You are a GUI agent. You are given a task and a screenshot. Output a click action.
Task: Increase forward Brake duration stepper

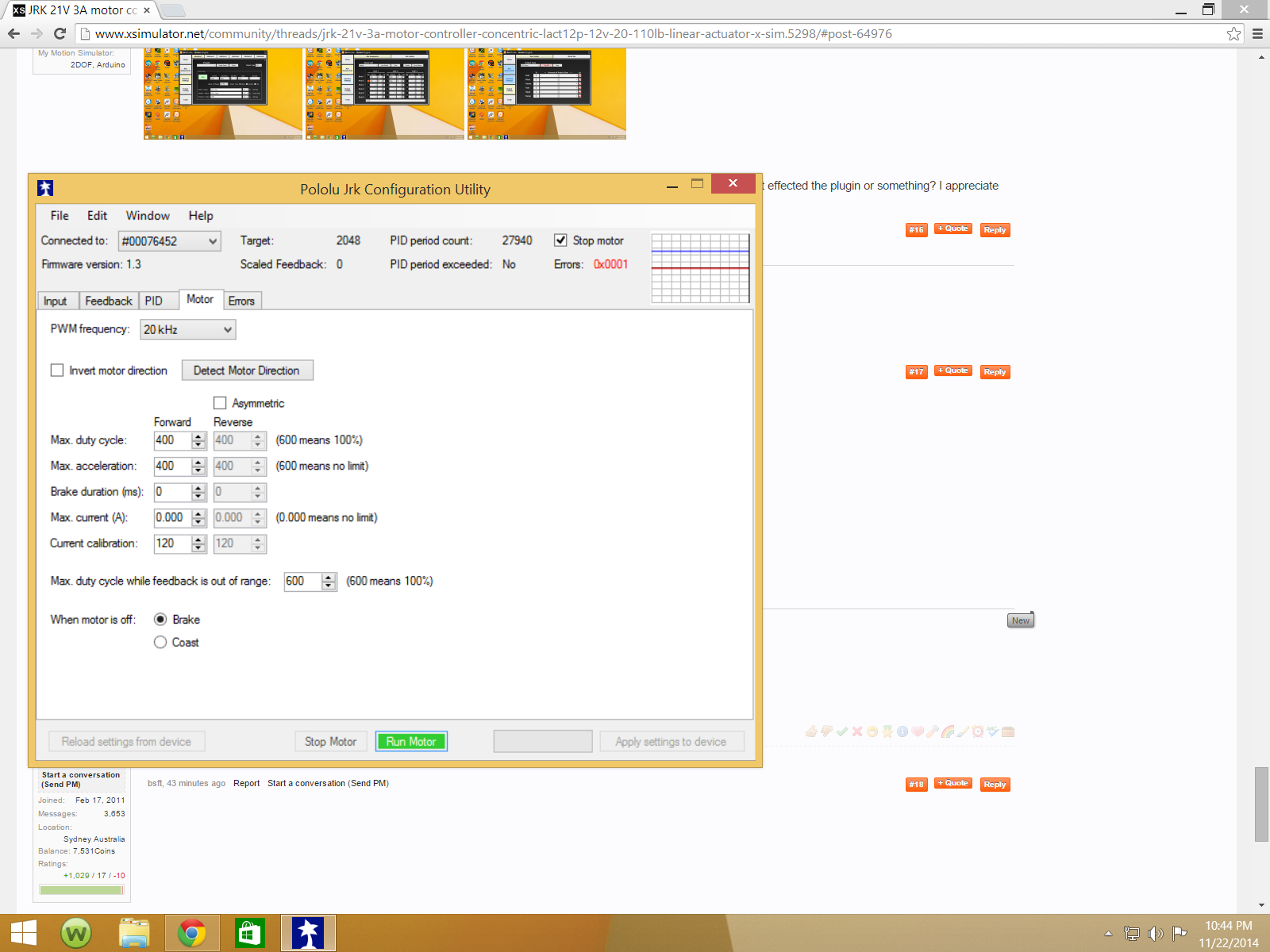pos(198,488)
